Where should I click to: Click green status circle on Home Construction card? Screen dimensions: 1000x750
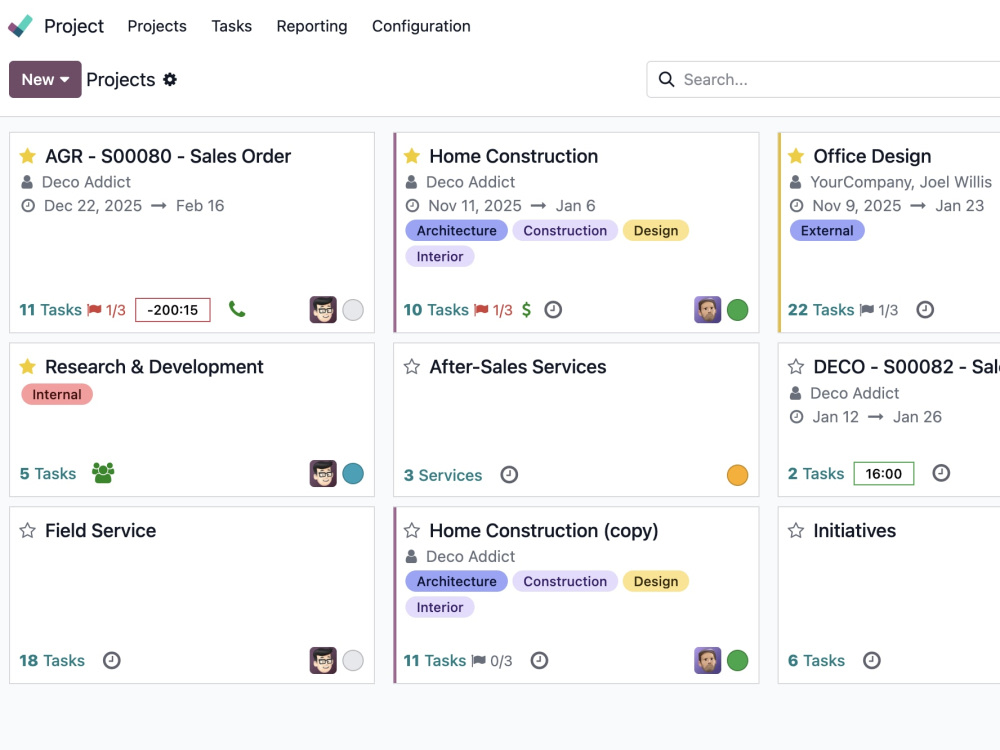737,310
